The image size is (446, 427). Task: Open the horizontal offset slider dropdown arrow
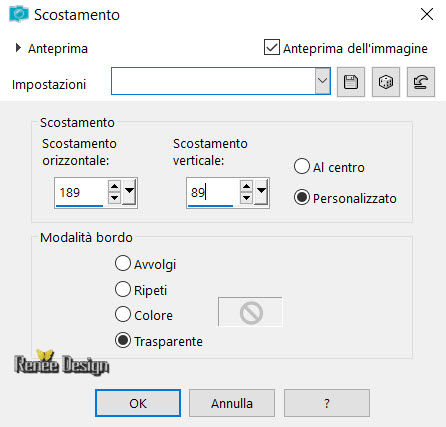click(x=129, y=192)
